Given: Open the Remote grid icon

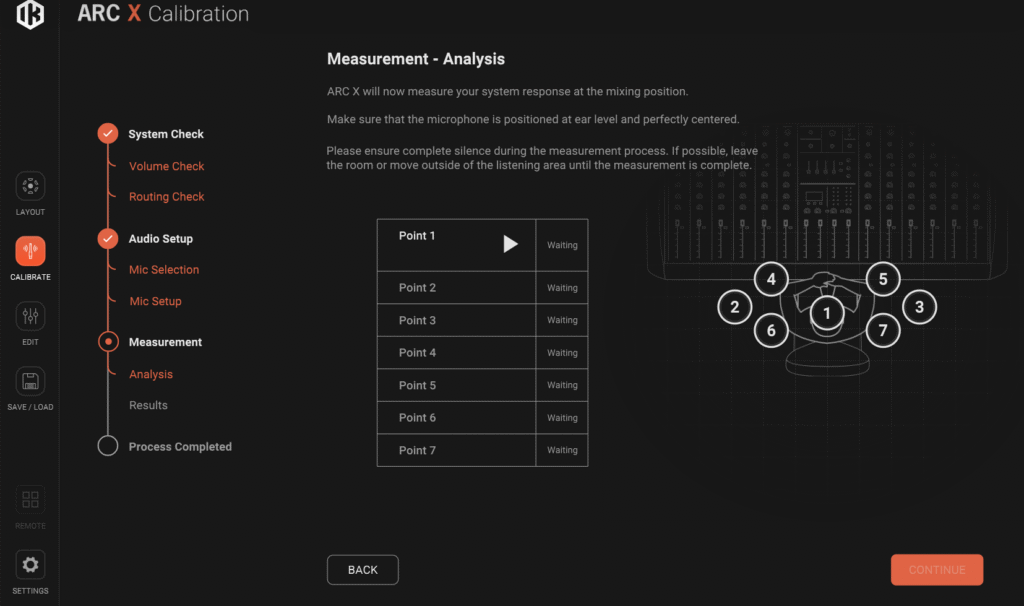Looking at the screenshot, I should click(x=30, y=500).
